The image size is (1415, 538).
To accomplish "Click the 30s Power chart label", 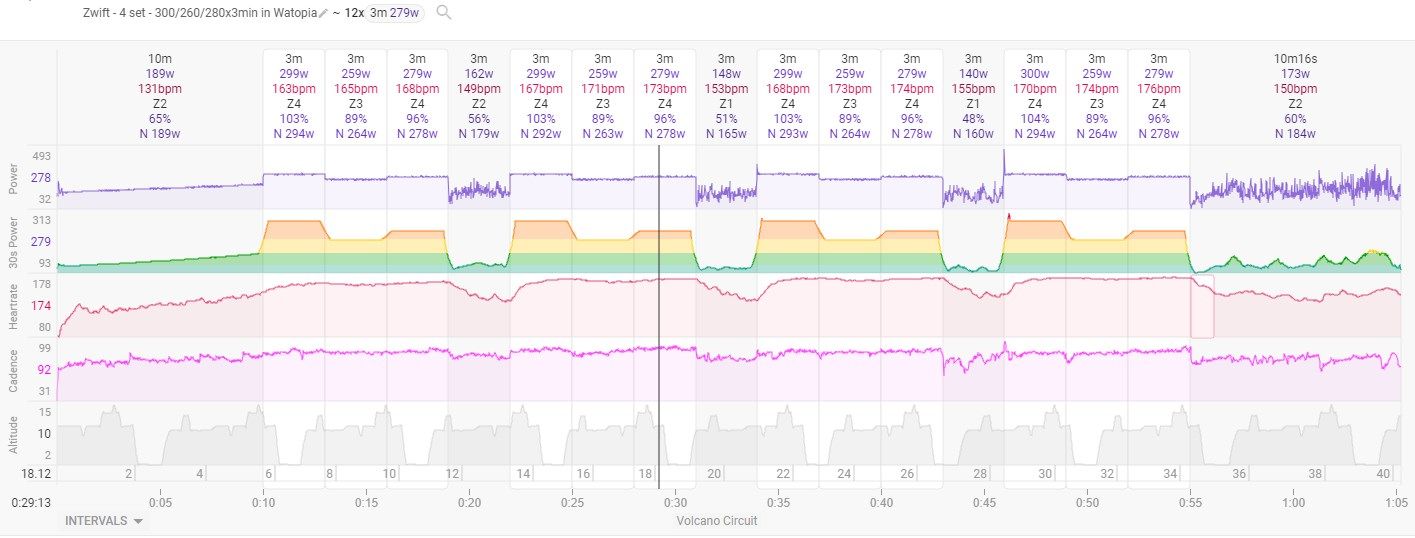I will pos(13,242).
